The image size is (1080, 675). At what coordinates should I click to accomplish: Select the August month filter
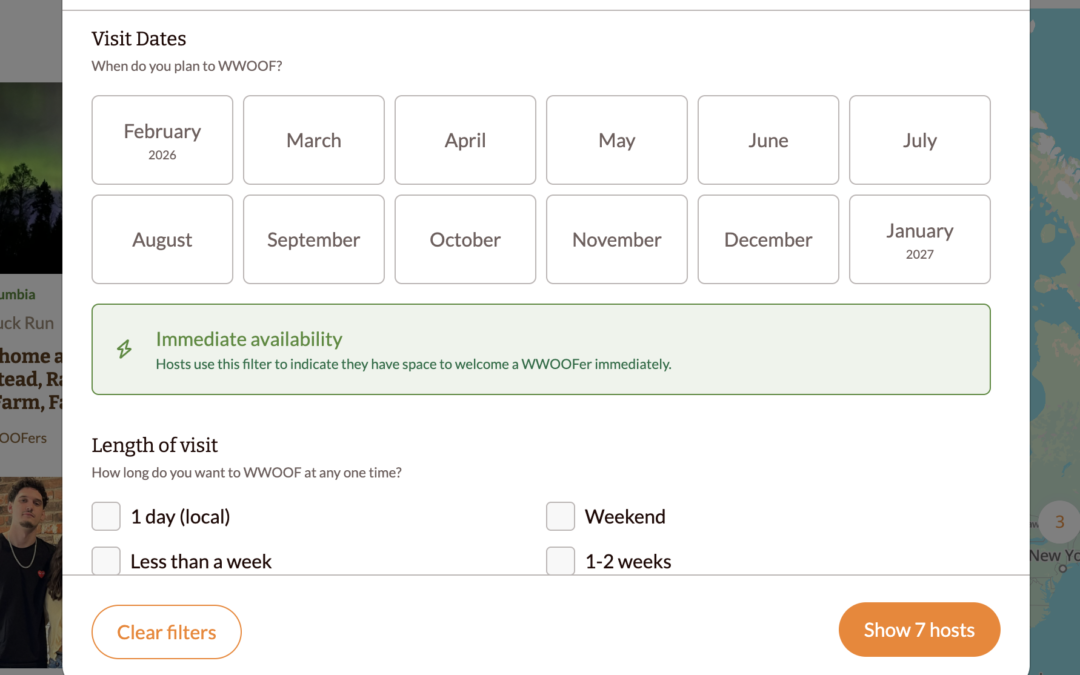162,239
